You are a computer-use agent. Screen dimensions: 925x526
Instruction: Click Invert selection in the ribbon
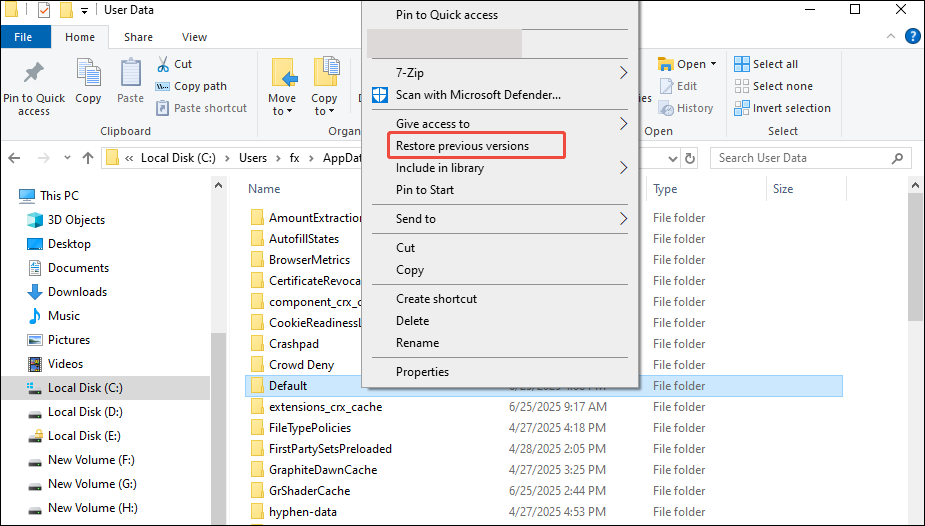coord(782,108)
